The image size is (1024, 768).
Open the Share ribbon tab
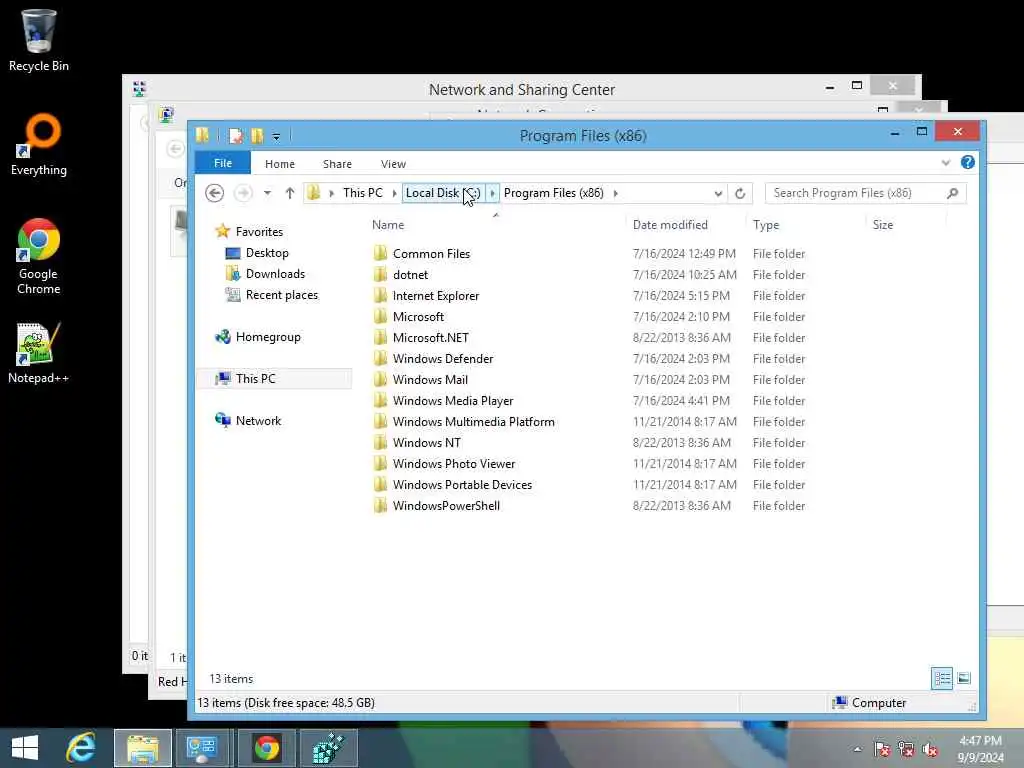click(x=337, y=164)
